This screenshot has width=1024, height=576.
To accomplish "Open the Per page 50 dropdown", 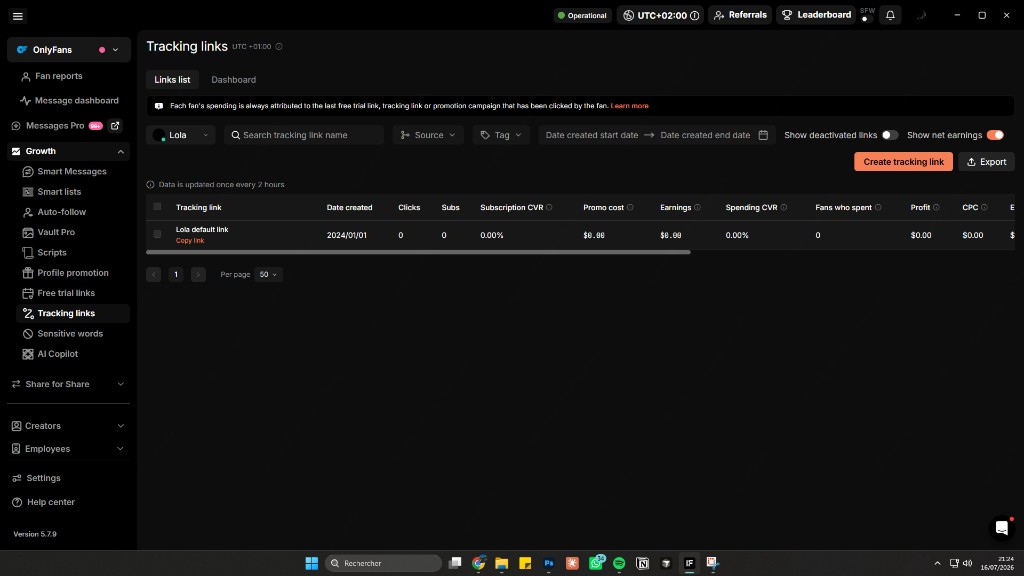I will click(268, 274).
